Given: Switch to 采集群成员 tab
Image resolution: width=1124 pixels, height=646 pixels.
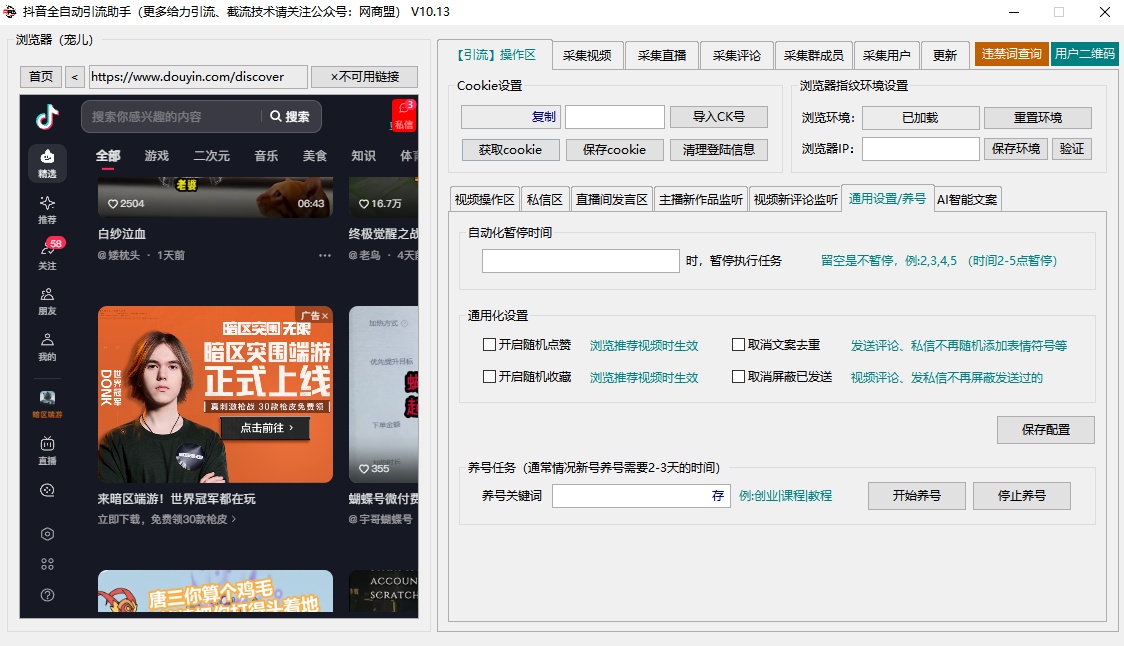Looking at the screenshot, I should click(x=814, y=55).
